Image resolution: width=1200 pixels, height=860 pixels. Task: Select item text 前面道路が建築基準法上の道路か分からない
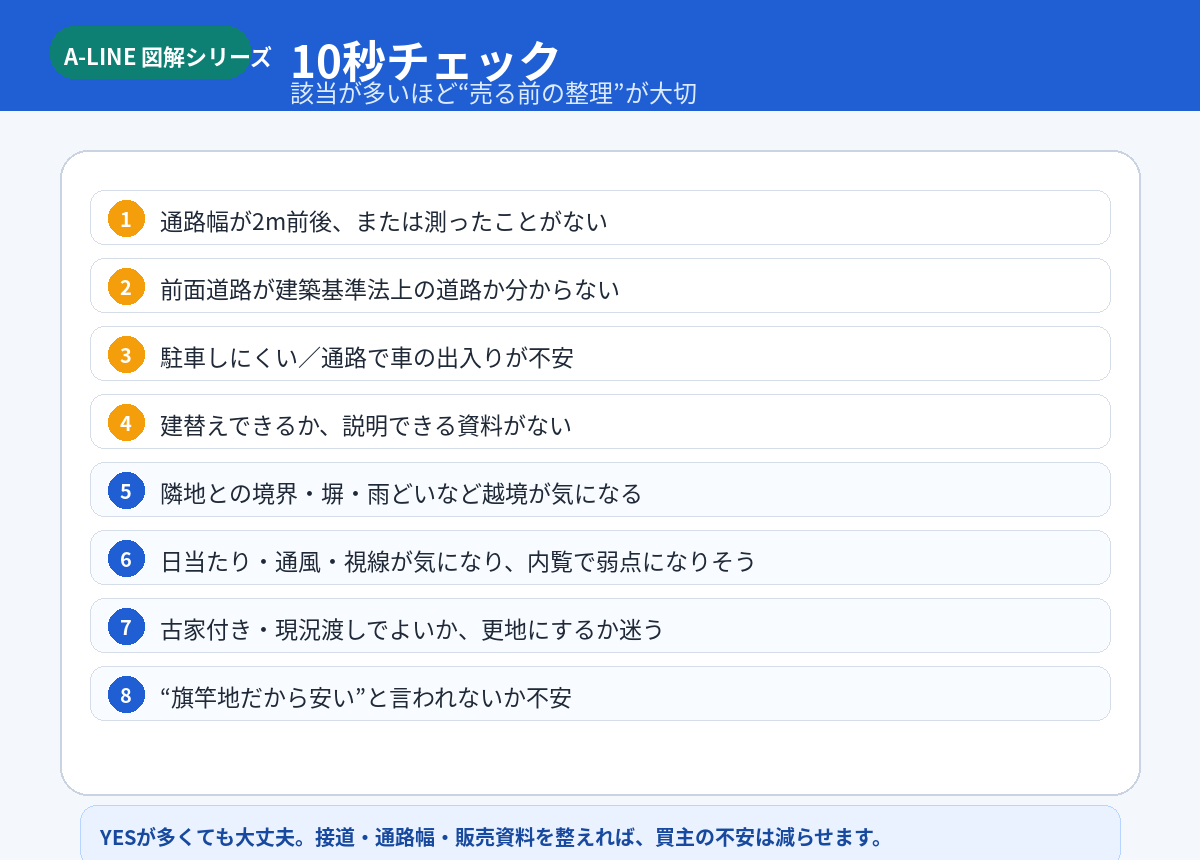[390, 289]
